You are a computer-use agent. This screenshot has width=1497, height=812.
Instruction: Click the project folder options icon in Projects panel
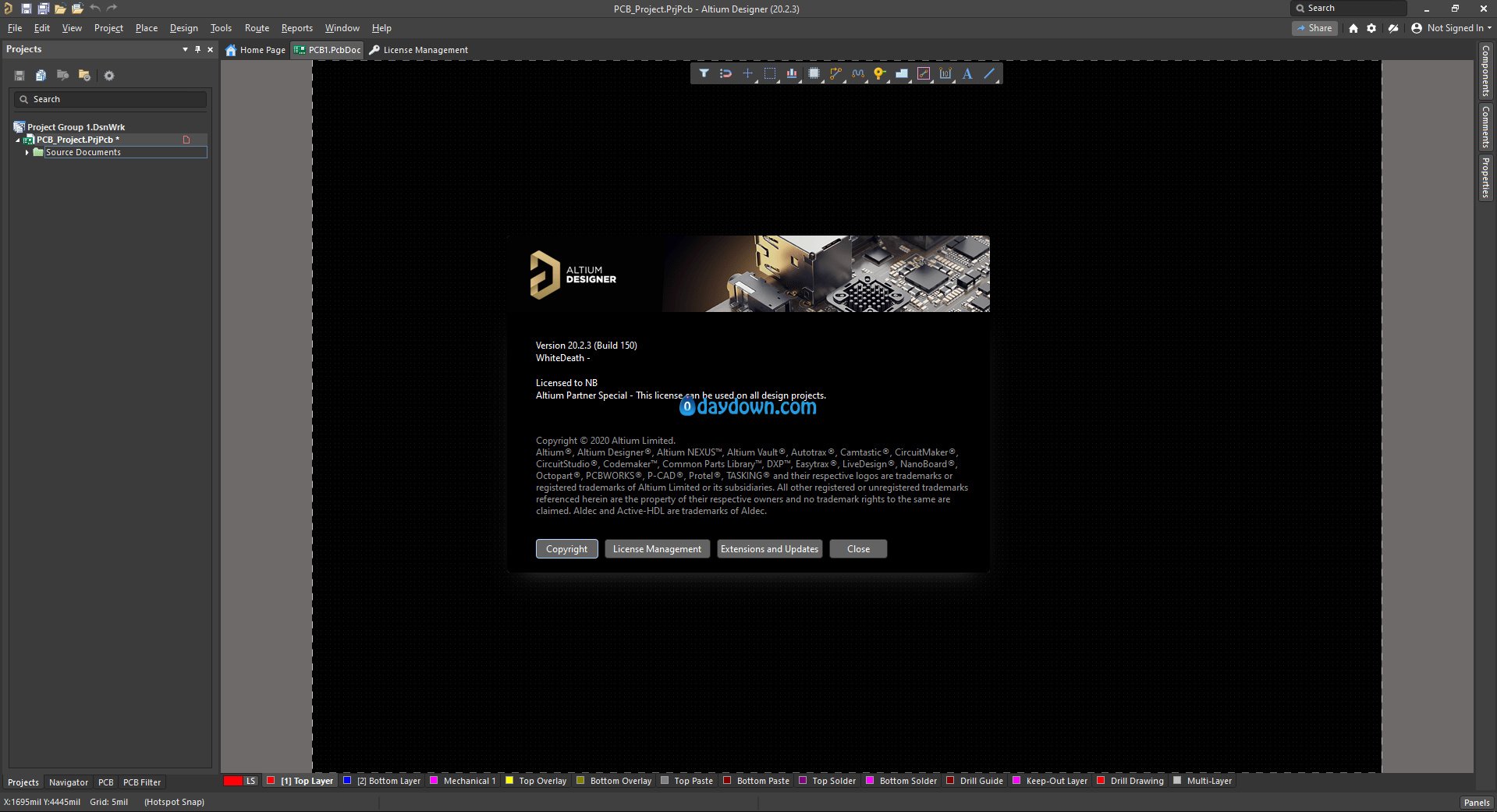84,76
